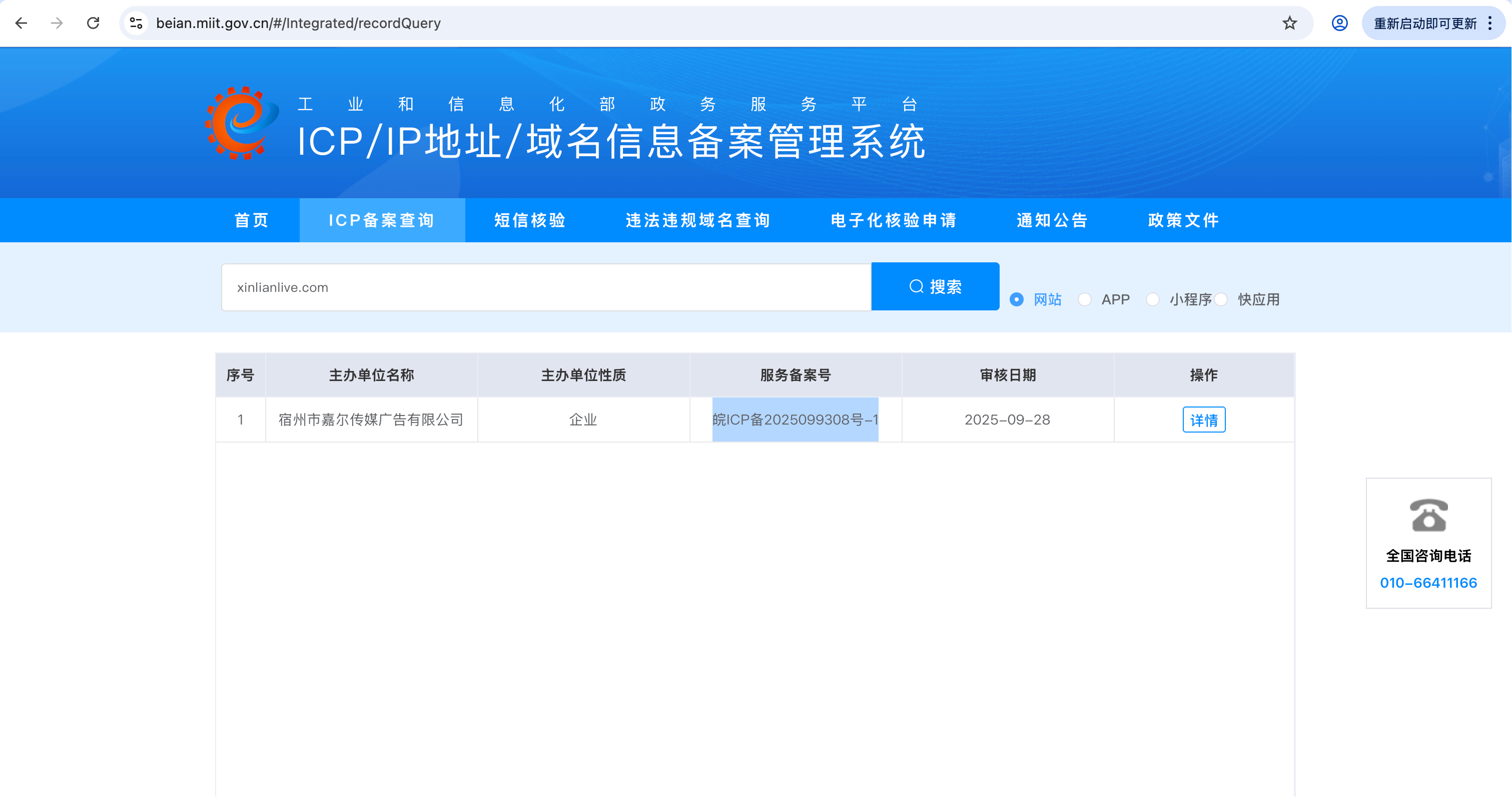Reload the page with refresh icon
This screenshot has height=797, width=1512.
click(94, 23)
